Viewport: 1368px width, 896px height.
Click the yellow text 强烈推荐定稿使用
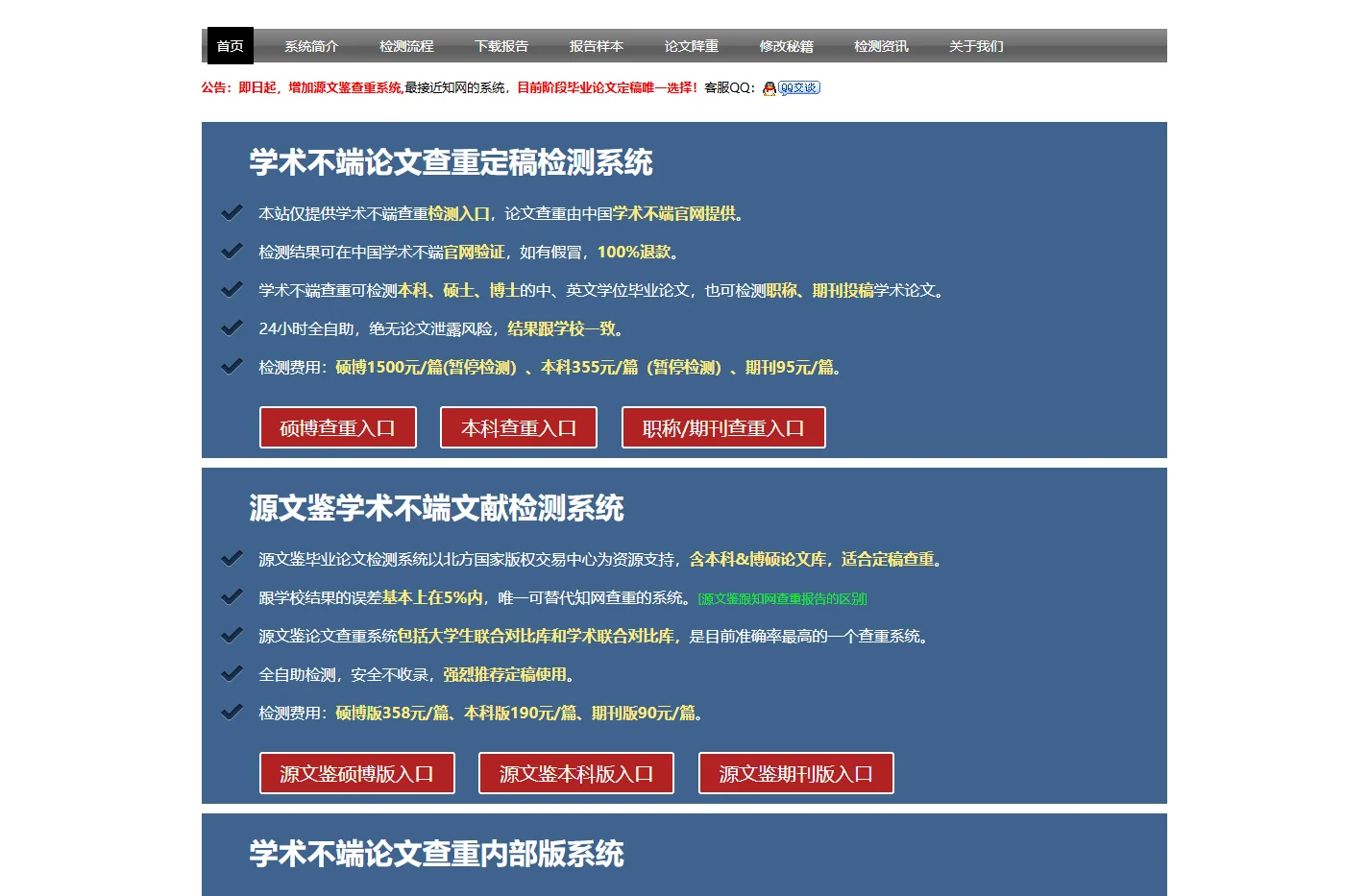click(505, 674)
